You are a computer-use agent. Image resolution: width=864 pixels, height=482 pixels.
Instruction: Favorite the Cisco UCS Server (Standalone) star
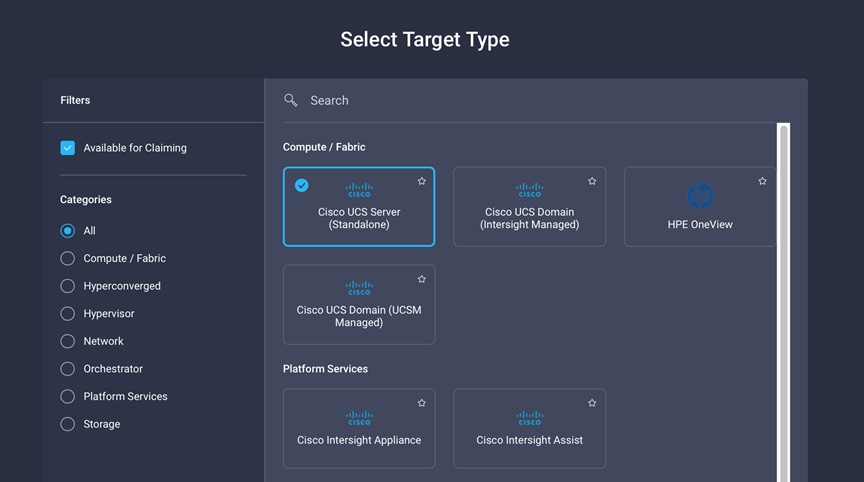422,181
